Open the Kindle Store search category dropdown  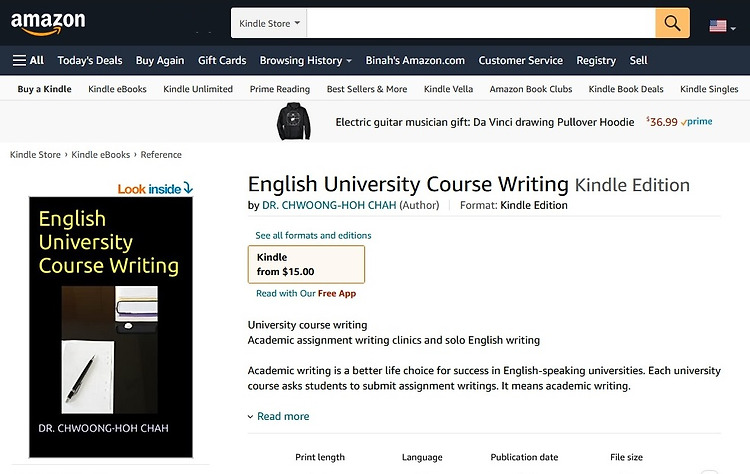click(x=269, y=23)
